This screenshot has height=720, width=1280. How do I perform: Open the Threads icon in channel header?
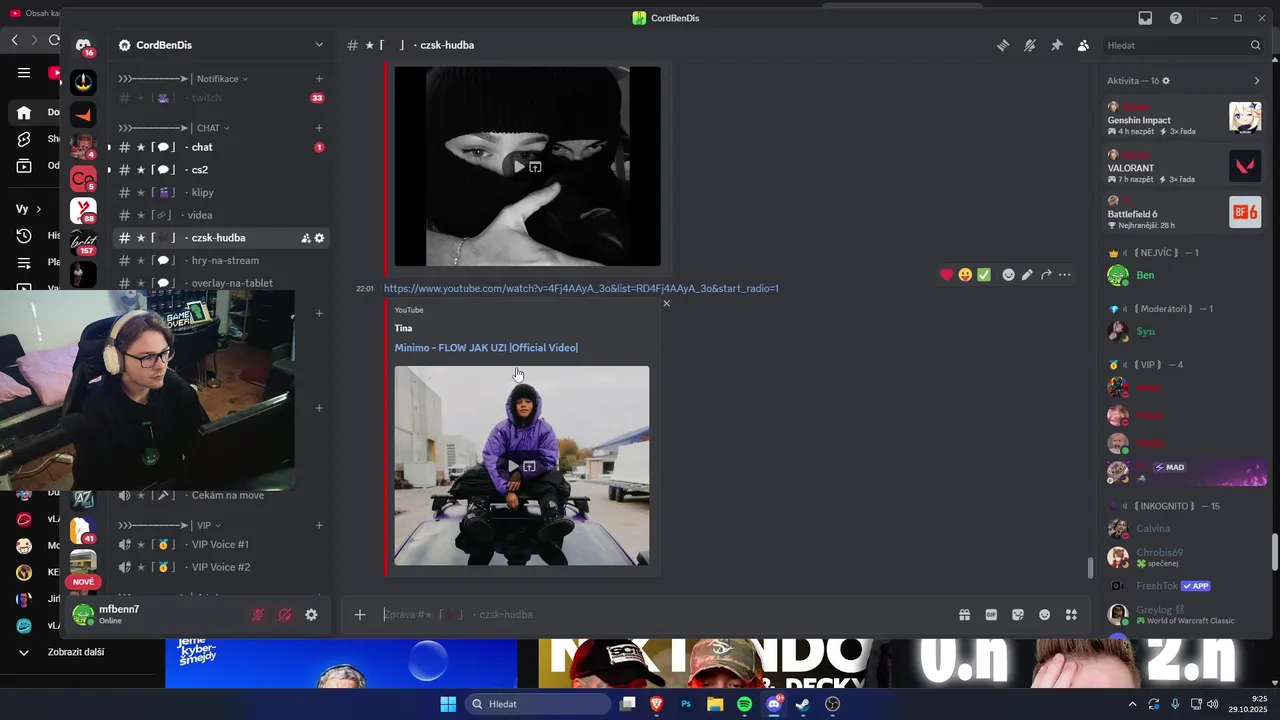point(1003,45)
